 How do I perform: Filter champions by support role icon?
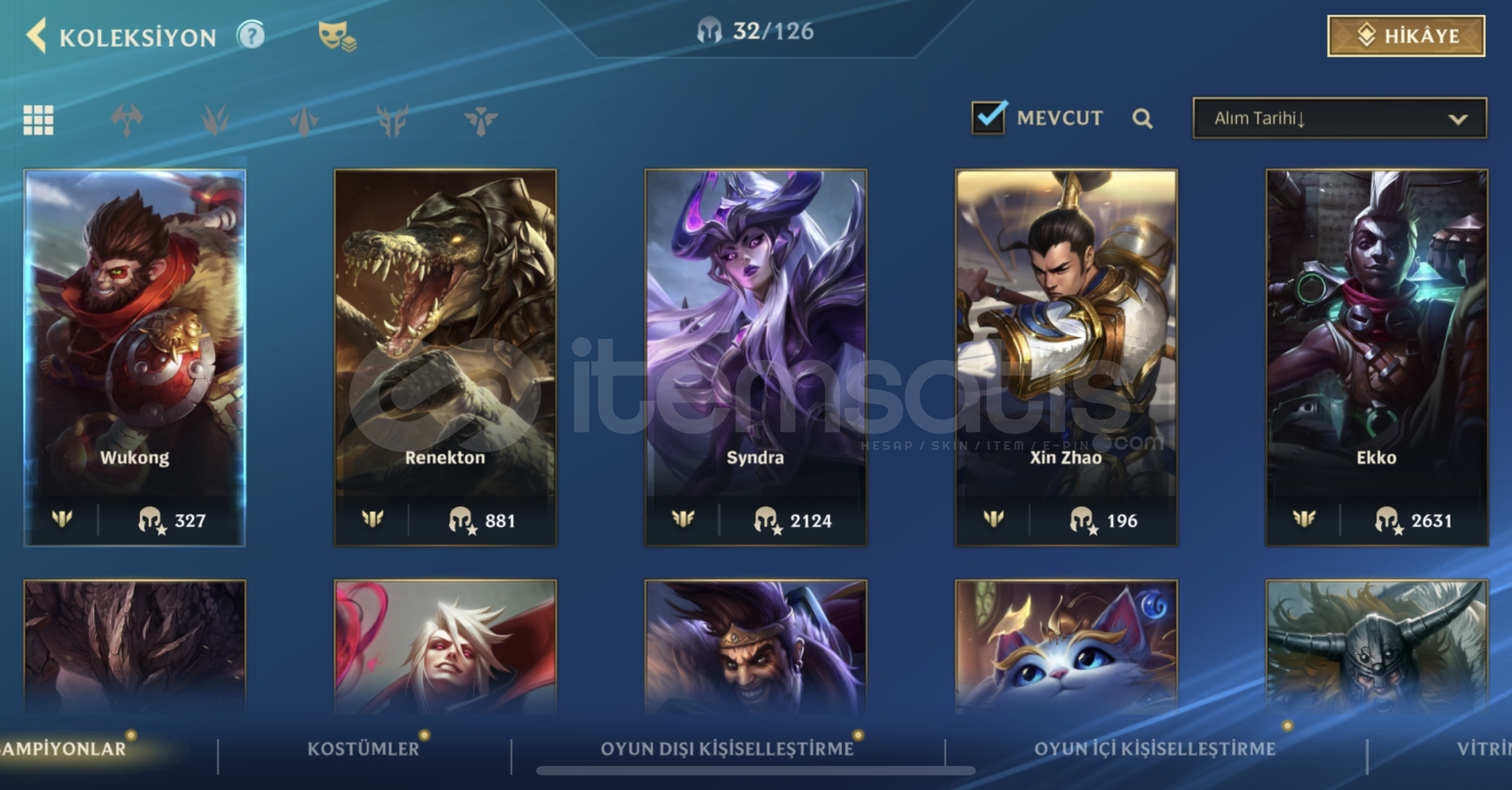point(481,120)
